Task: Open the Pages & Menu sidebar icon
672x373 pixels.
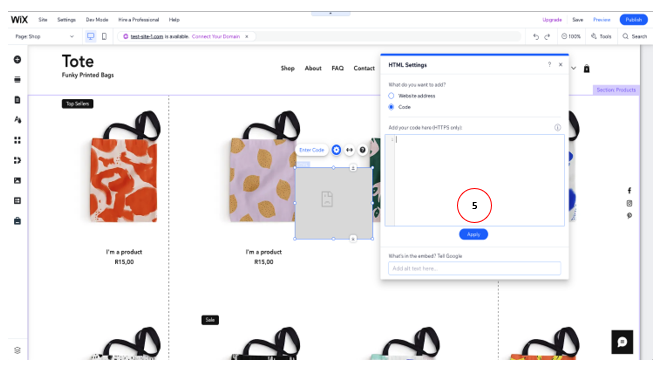Action: 17,99
